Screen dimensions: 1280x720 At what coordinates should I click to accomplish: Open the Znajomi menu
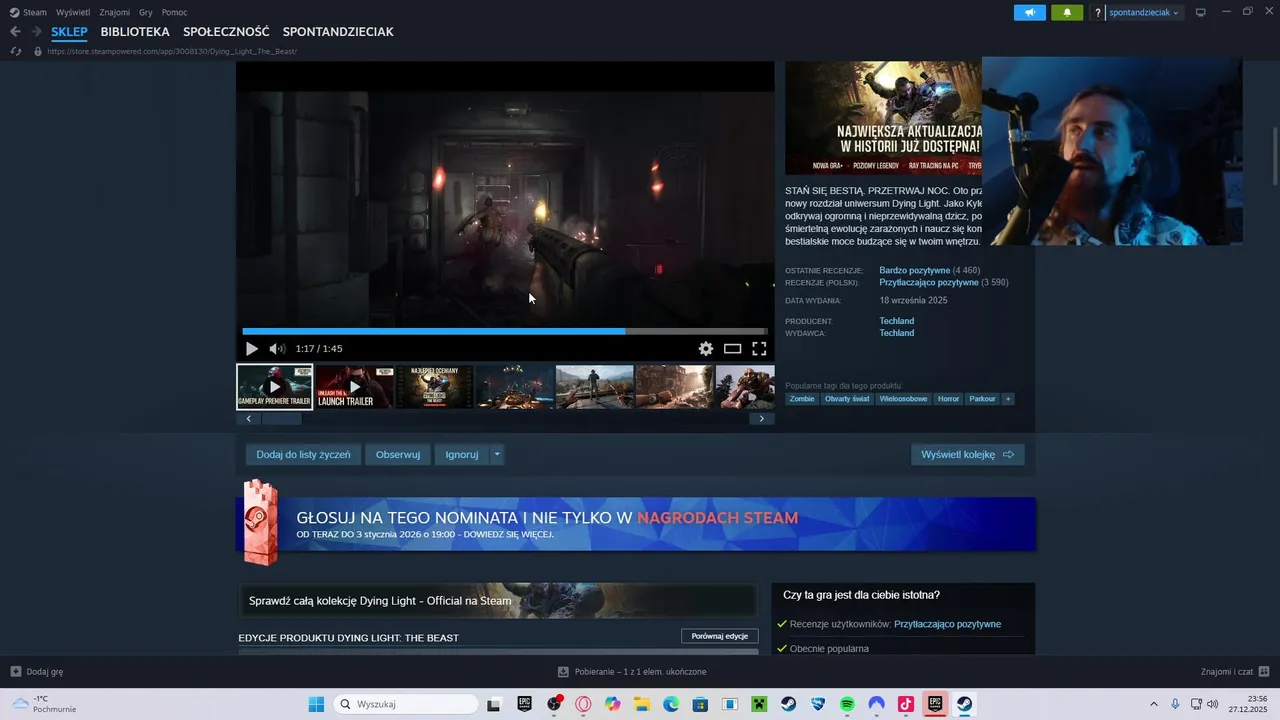(114, 12)
